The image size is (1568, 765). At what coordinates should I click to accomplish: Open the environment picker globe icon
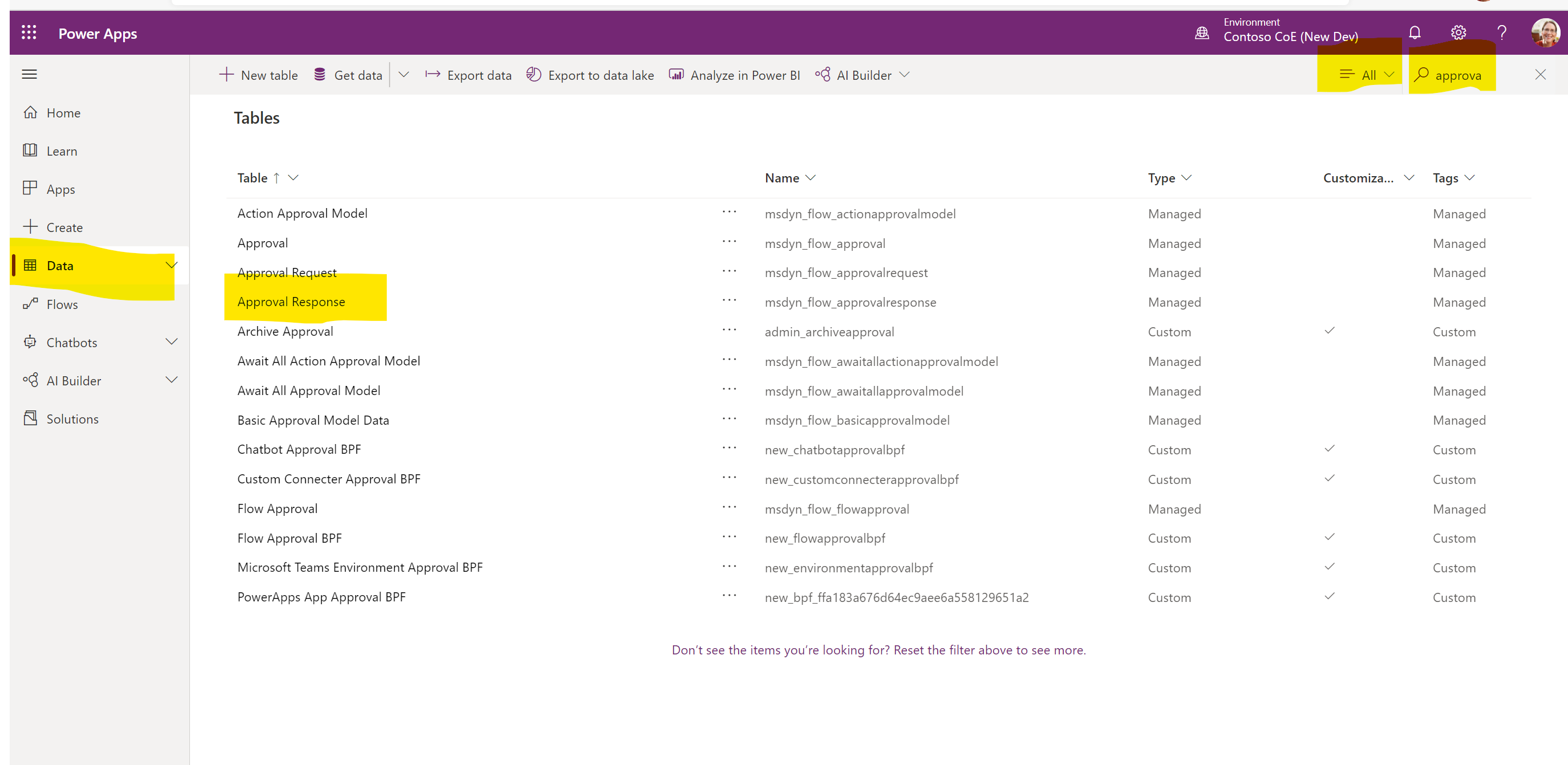coord(1202,33)
